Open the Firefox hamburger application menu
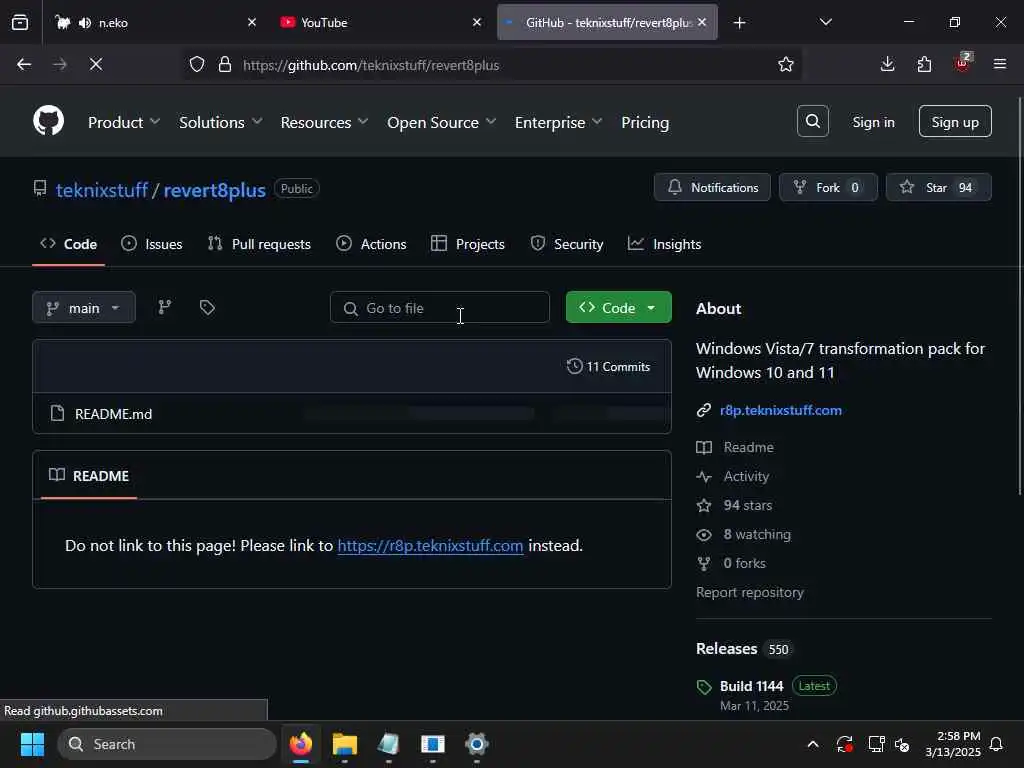The height and width of the screenshot is (768, 1024). click(x=1000, y=64)
